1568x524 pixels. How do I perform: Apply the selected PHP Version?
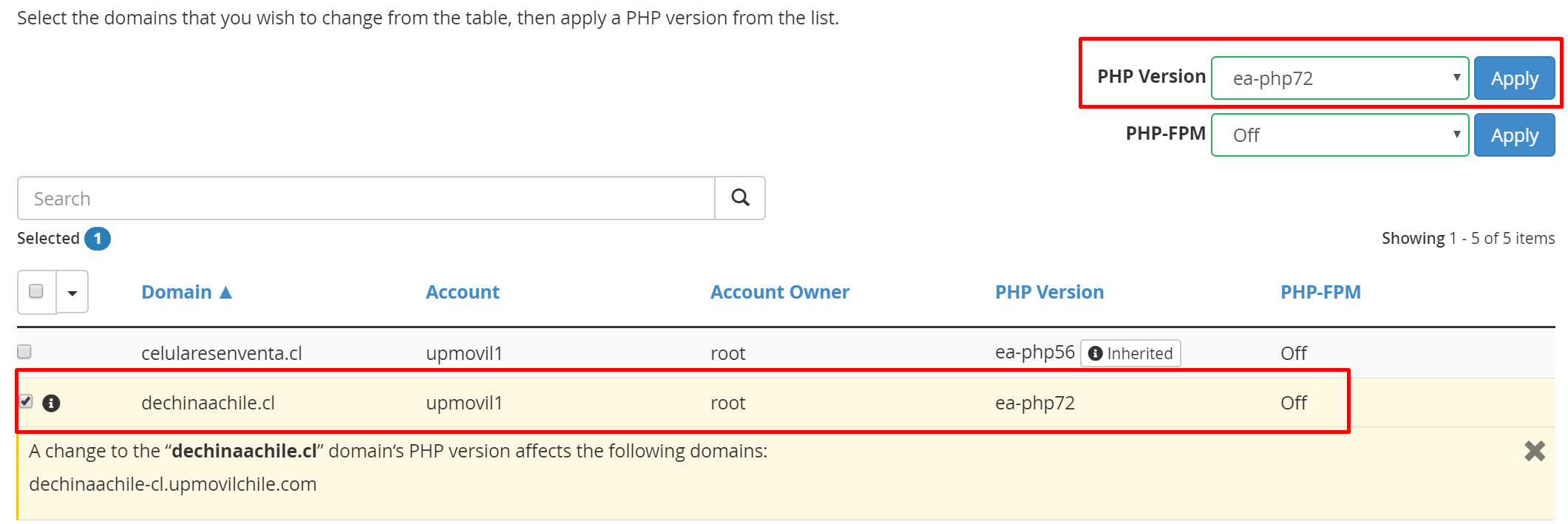[1514, 78]
